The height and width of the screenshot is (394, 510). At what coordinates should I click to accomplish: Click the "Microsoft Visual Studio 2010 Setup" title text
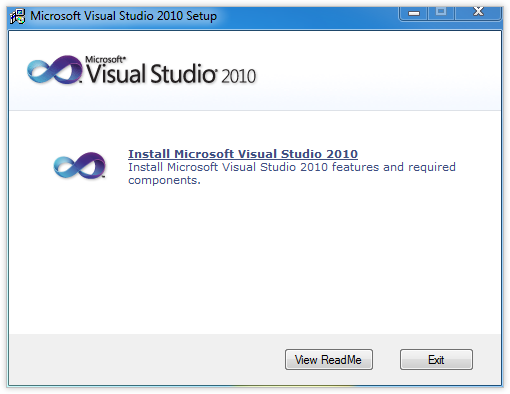(123, 16)
